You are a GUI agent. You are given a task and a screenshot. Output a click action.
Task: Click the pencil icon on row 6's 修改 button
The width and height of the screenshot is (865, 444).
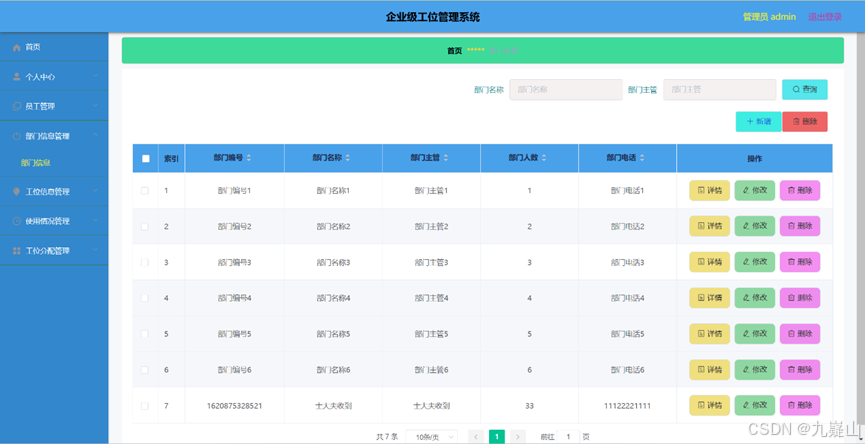[x=746, y=370]
